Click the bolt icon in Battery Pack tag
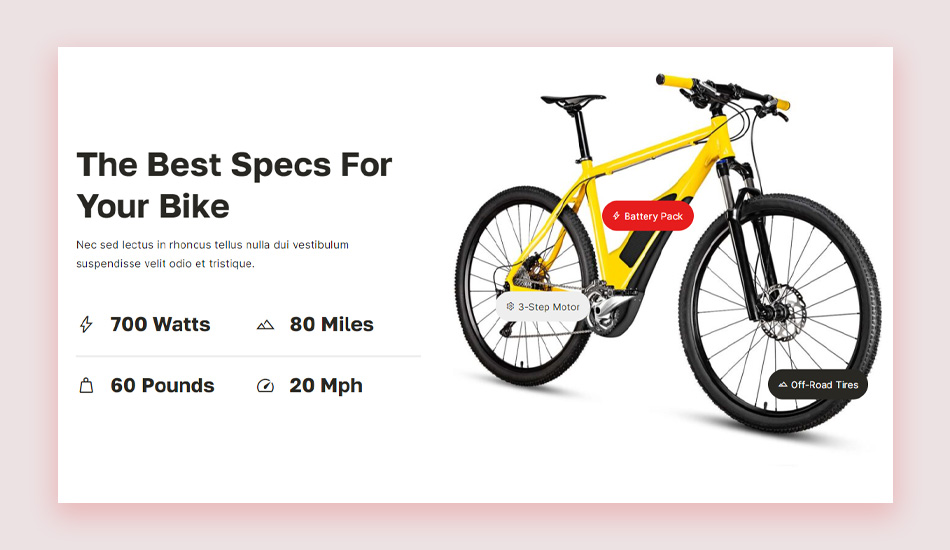Image resolution: width=950 pixels, height=550 pixels. pos(616,216)
